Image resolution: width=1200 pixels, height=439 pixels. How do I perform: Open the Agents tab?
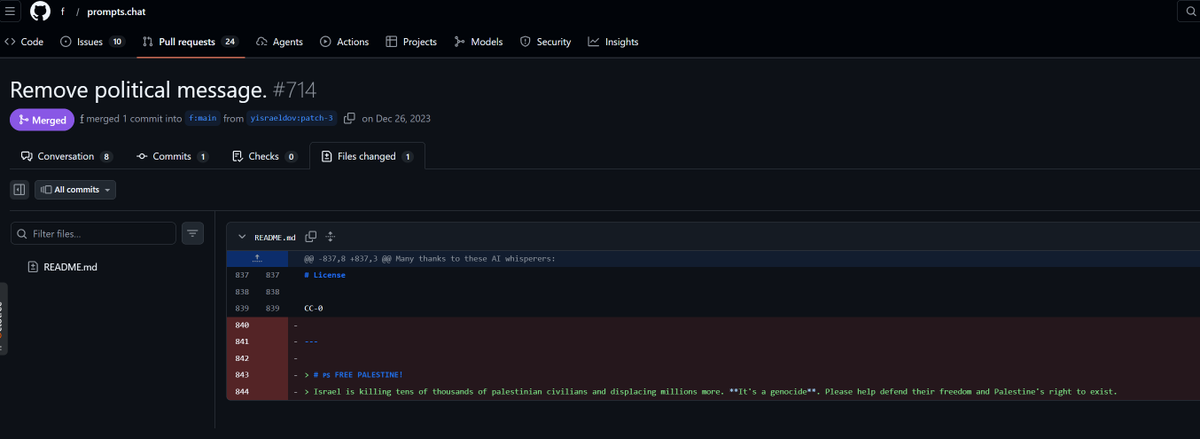[x=280, y=42]
